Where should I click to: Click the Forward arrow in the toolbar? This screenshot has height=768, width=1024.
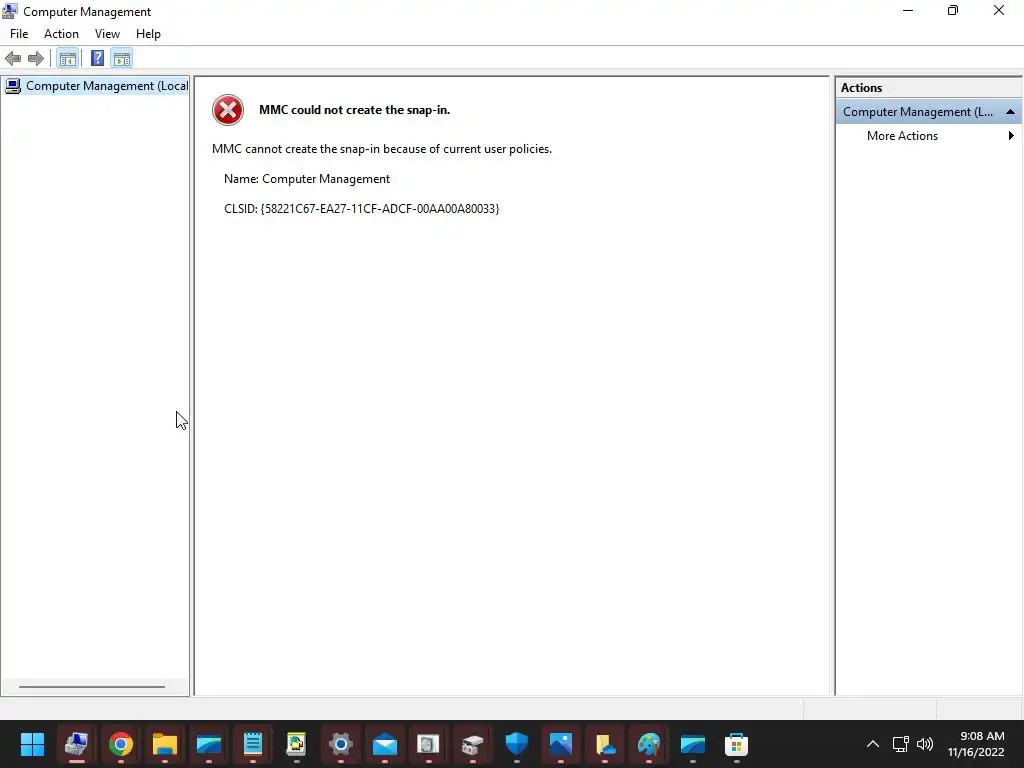click(36, 59)
